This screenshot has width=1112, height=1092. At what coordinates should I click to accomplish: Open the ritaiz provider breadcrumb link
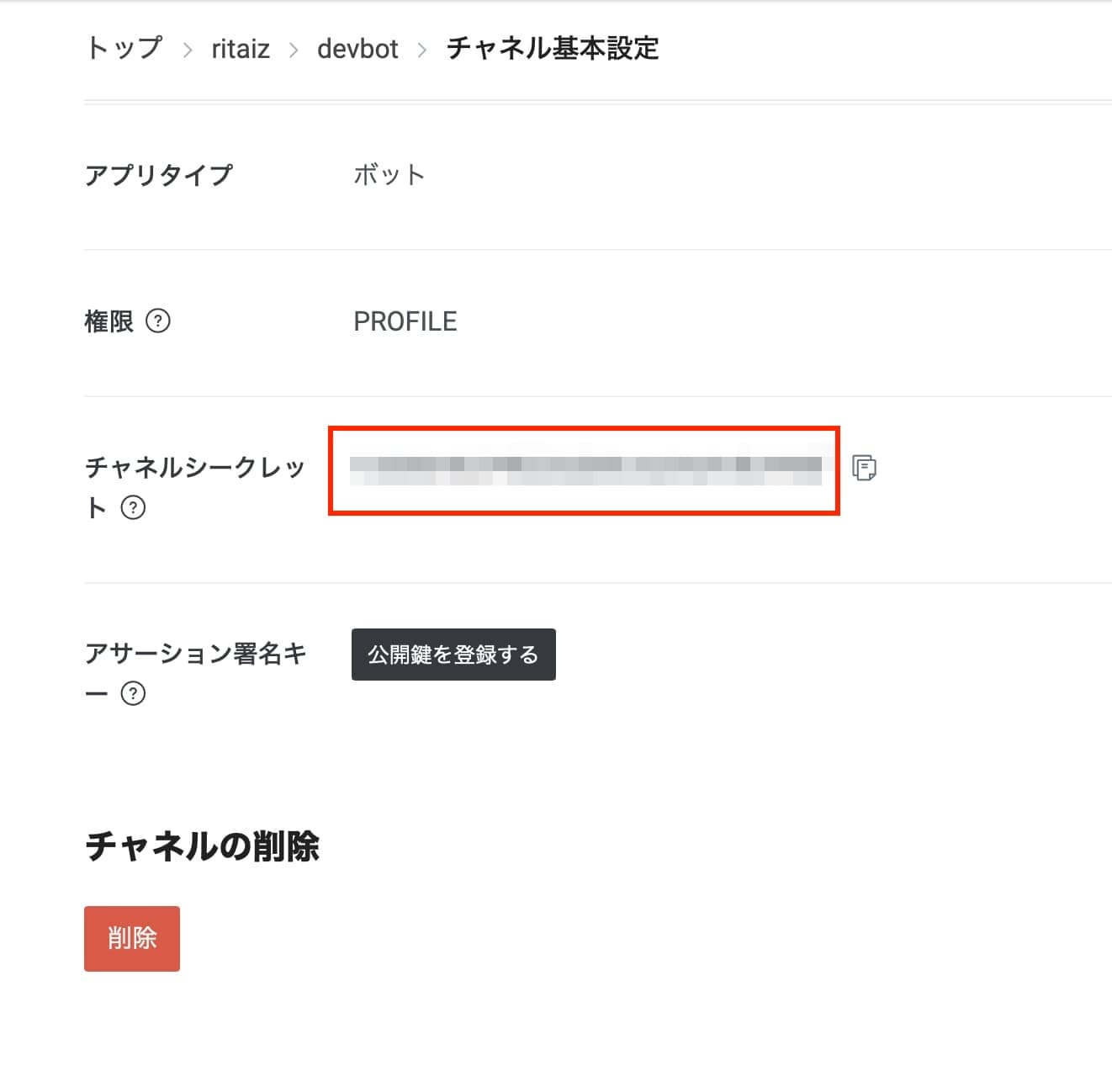tap(241, 49)
